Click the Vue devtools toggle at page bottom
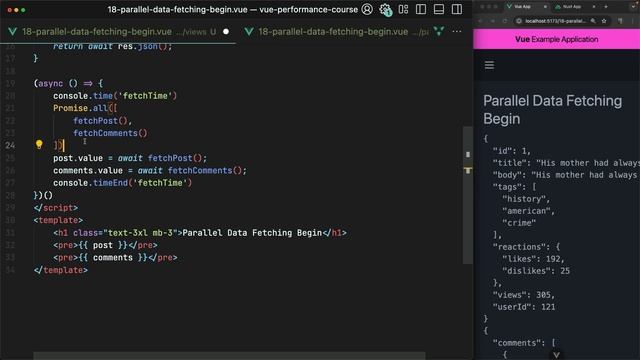 tap(556, 355)
